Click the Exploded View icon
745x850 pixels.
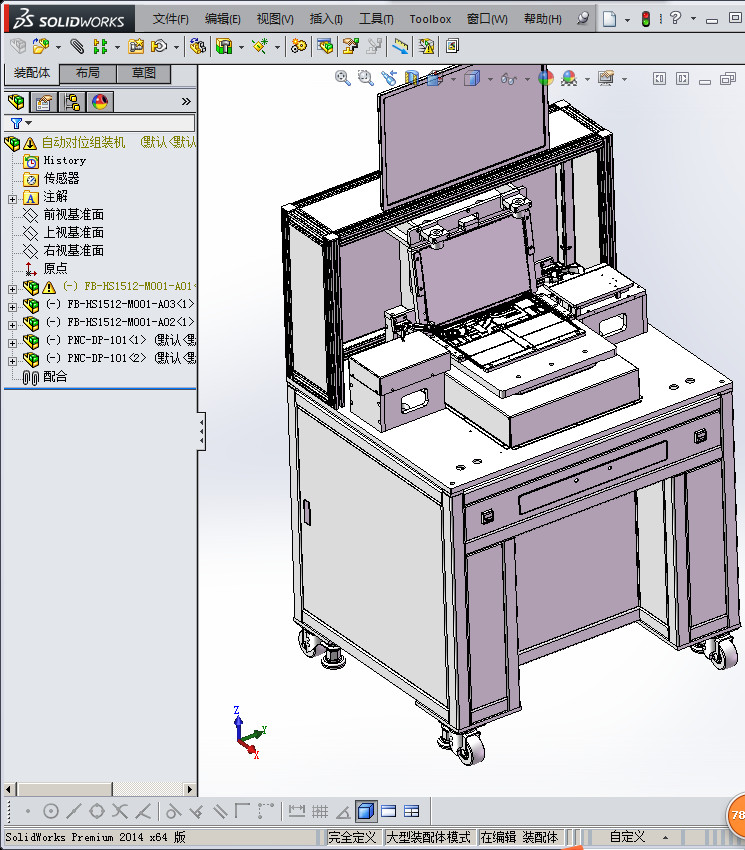pyautogui.click(x=350, y=46)
